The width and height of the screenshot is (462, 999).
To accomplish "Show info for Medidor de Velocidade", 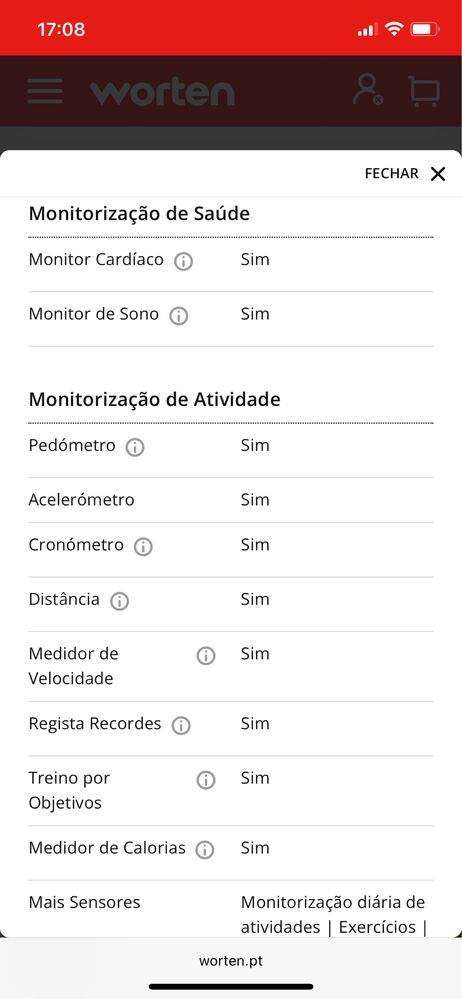I will 205,656.
